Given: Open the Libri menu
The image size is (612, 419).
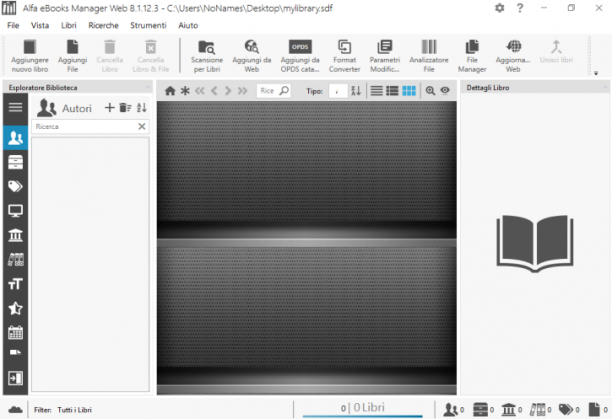Looking at the screenshot, I should pyautogui.click(x=68, y=25).
